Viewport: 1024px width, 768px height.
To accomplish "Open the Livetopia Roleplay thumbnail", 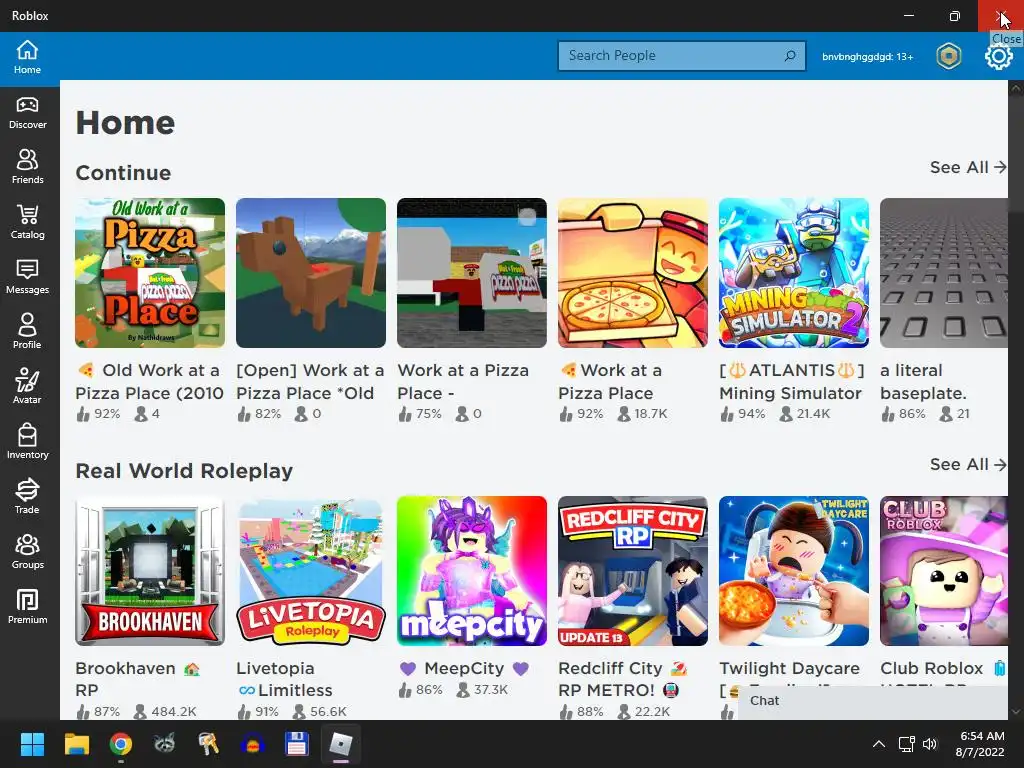I will point(311,571).
